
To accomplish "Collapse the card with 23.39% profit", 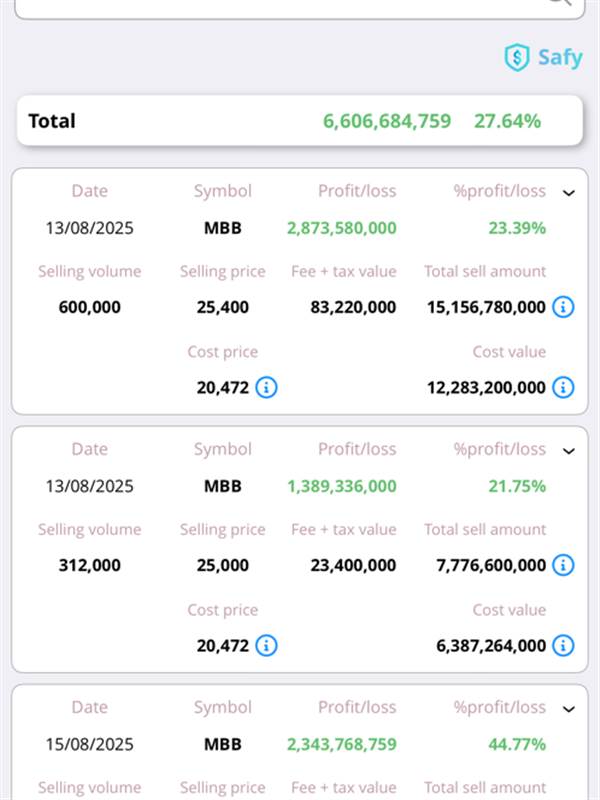I will pyautogui.click(x=569, y=193).
